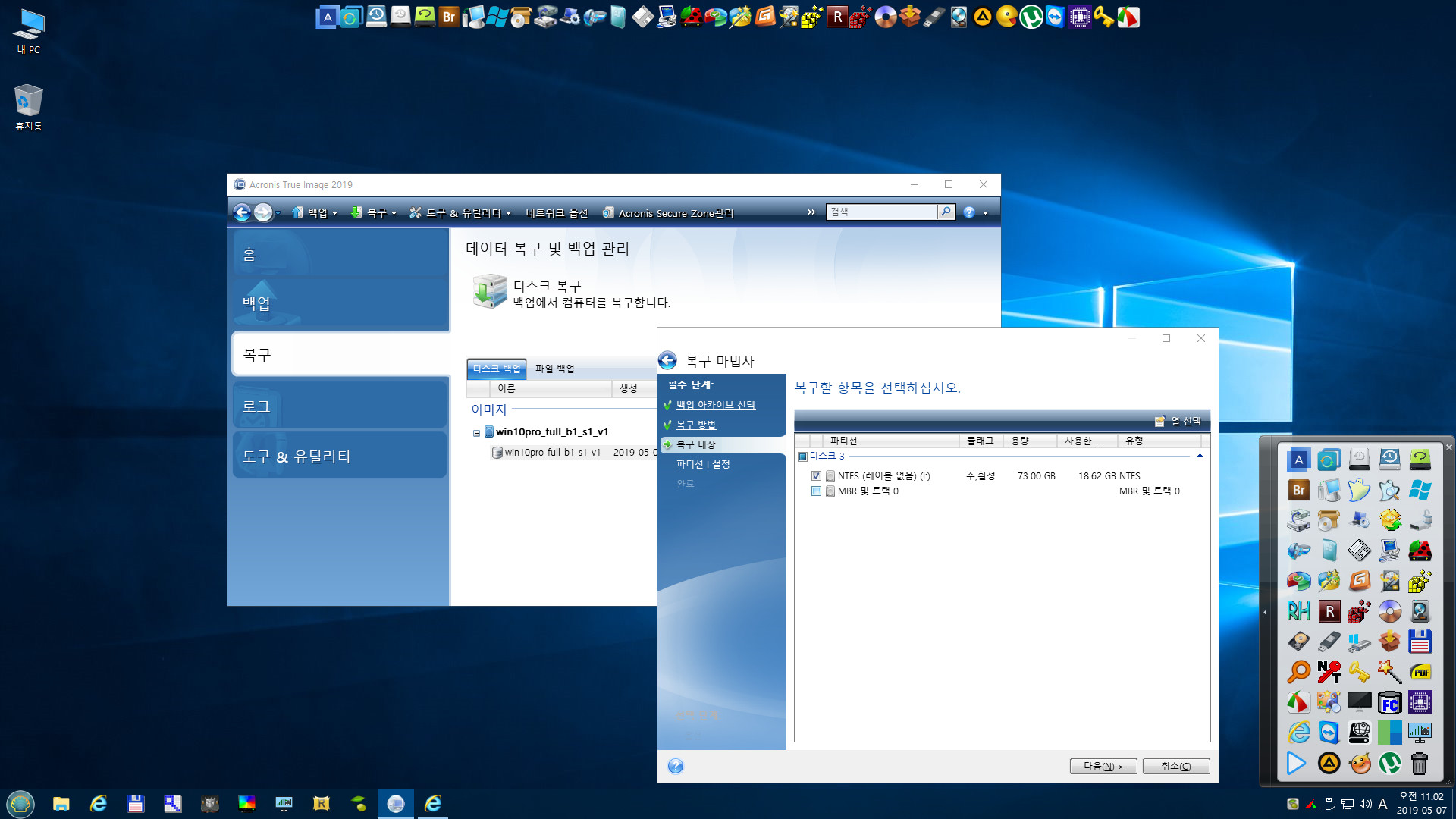Screen dimensions: 1456x819
Task: Expand toolbar overflow chevron in Acronis
Action: [x=811, y=212]
